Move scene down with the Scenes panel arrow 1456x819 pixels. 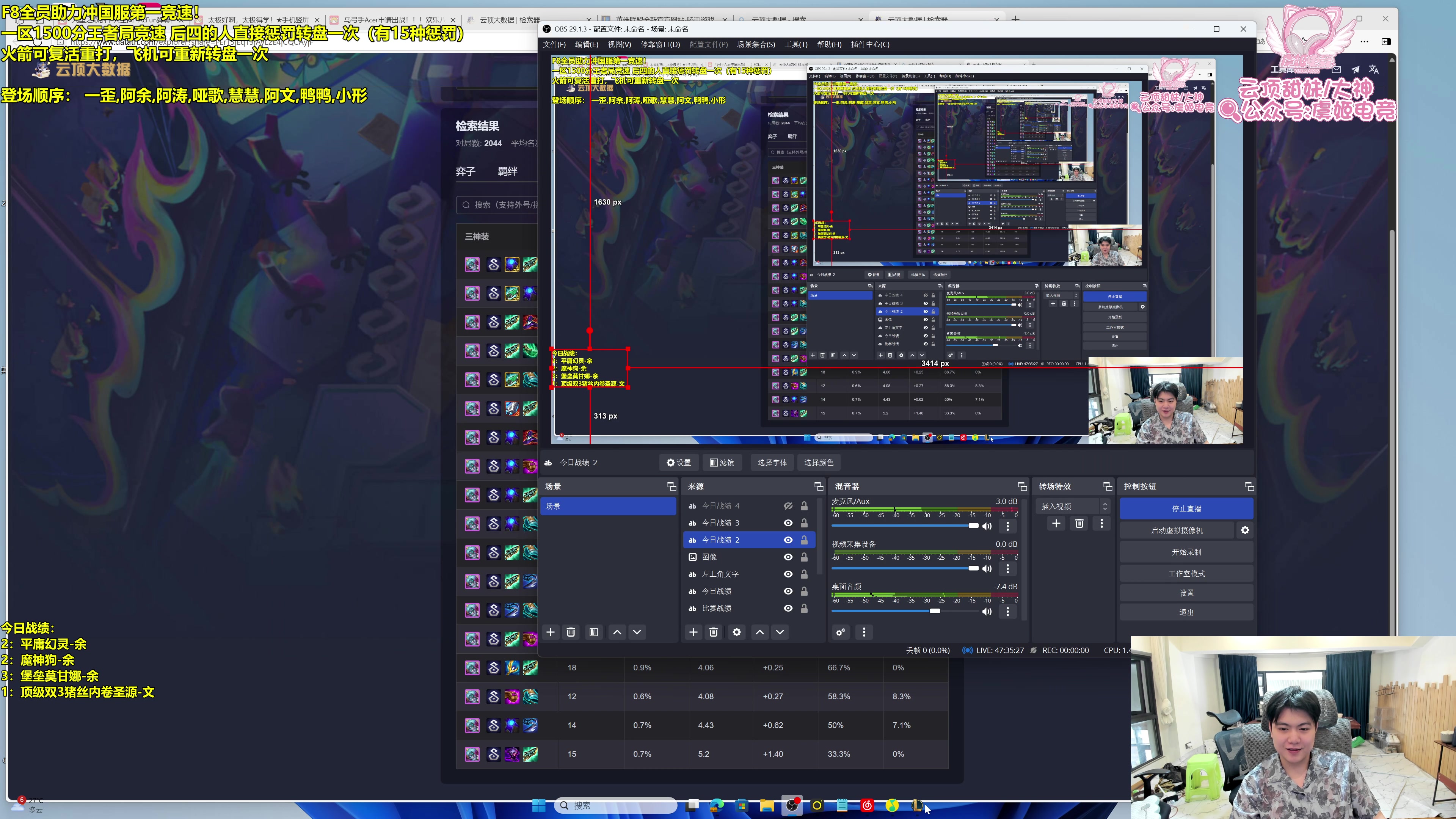click(637, 632)
